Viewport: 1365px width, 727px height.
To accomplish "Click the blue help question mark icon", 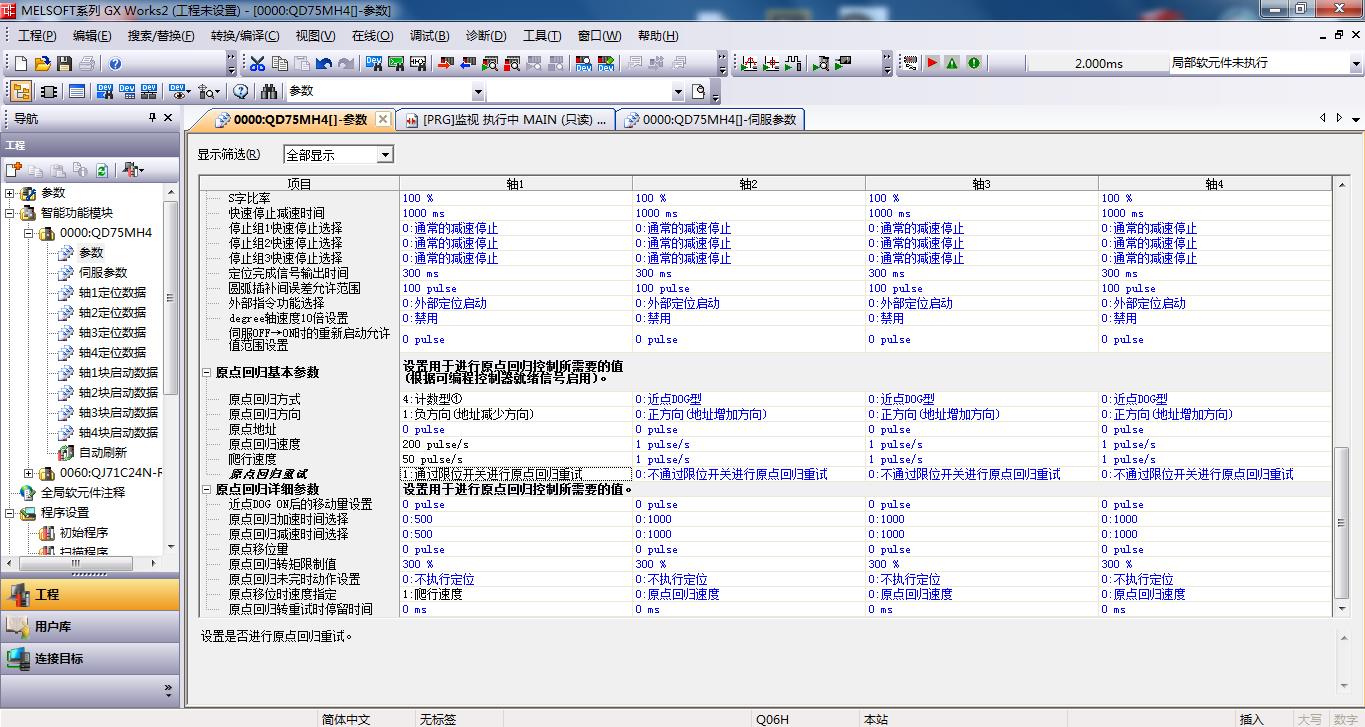I will tap(115, 63).
